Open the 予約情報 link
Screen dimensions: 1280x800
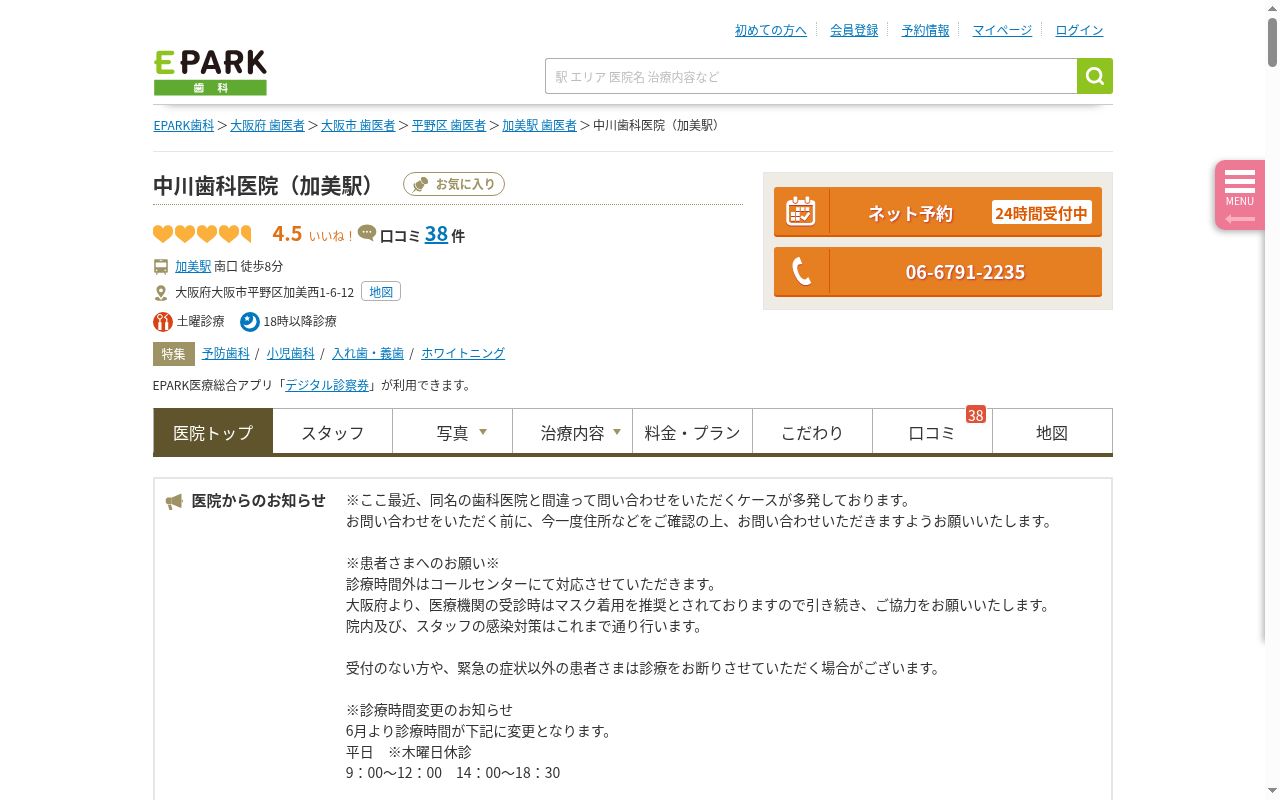tap(926, 30)
